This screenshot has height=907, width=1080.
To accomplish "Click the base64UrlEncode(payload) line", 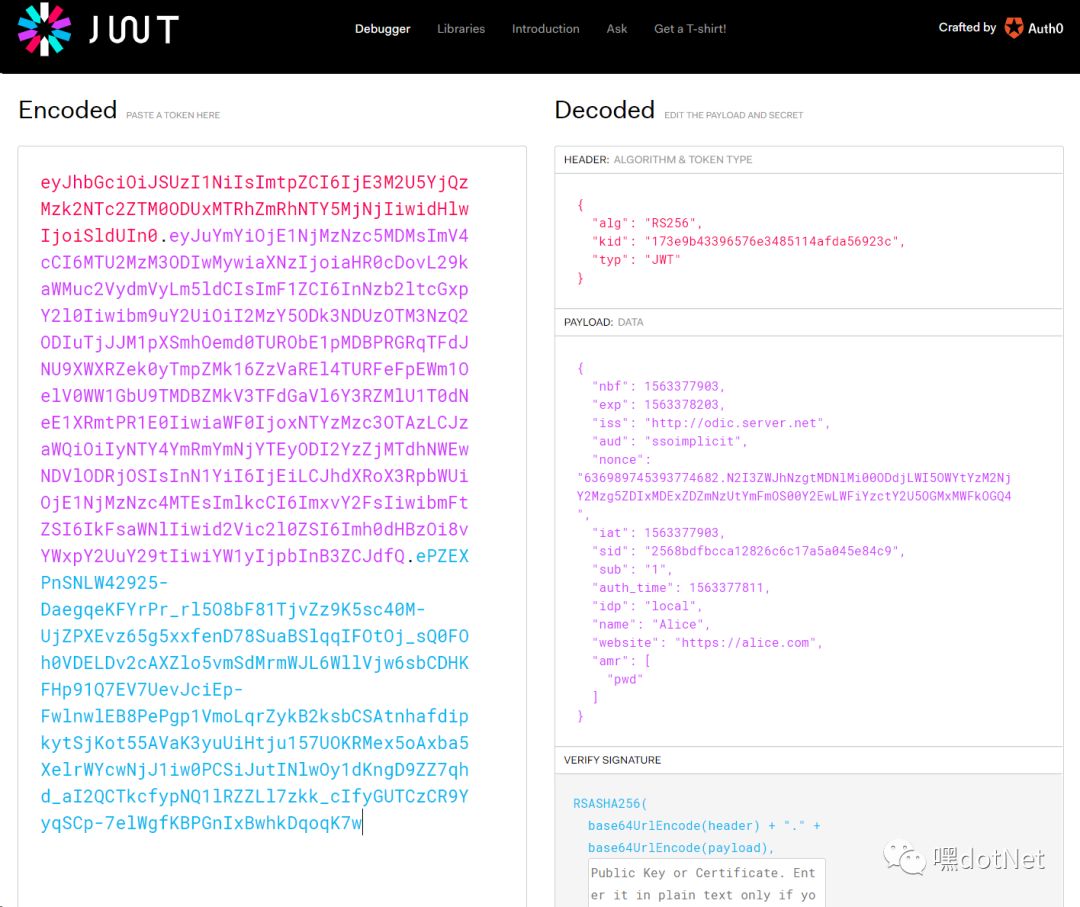I will (681, 848).
